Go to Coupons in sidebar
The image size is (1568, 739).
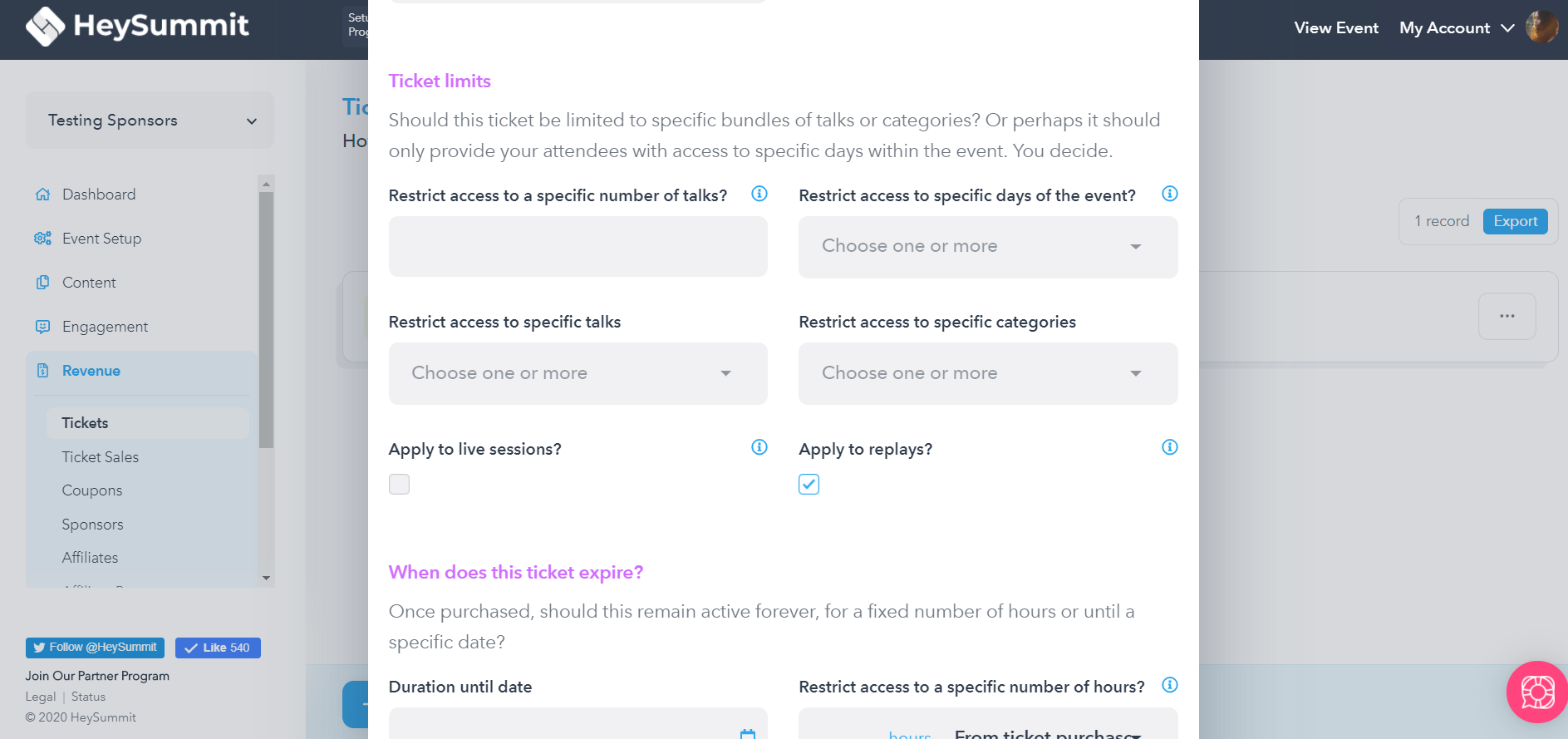coord(92,490)
